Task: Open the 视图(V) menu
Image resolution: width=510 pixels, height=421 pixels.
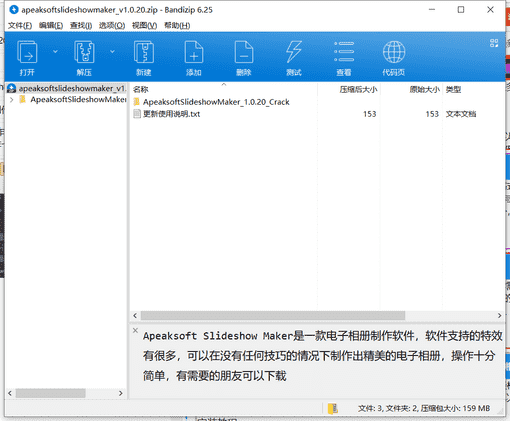Action: click(x=144, y=25)
